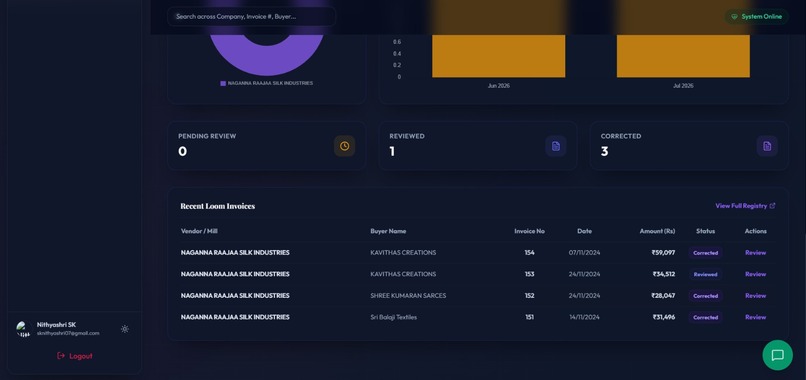This screenshot has width=806, height=380.
Task: Click the Pending Review stat card
Action: pyautogui.click(x=267, y=146)
